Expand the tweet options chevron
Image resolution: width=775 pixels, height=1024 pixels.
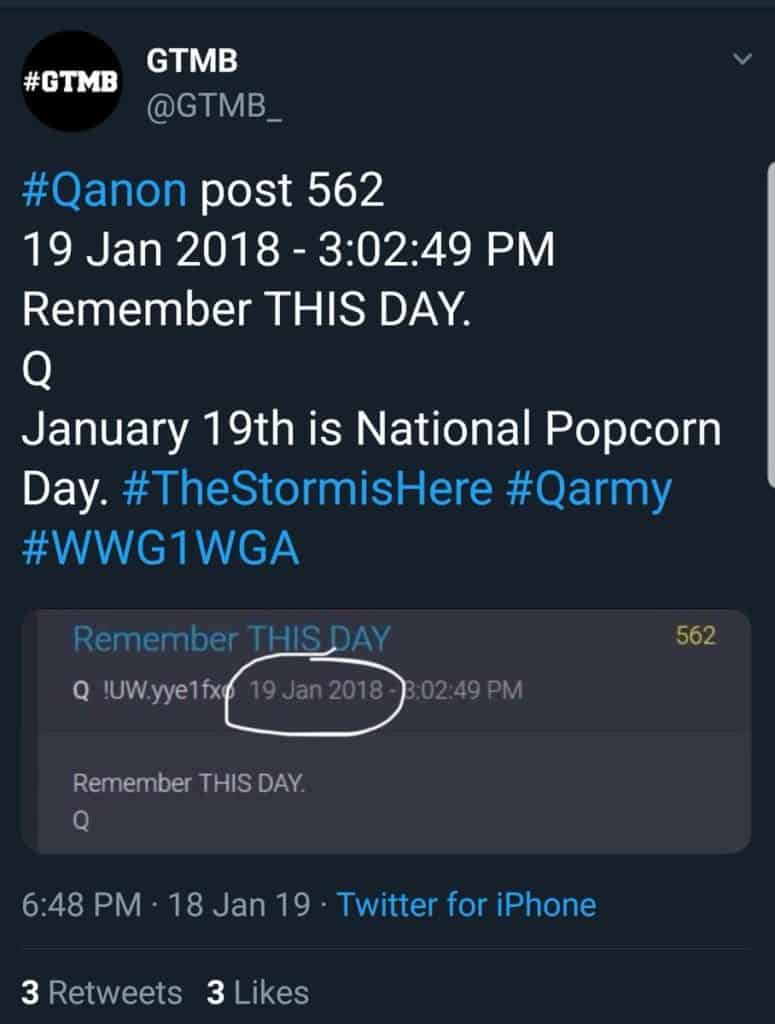point(741,60)
